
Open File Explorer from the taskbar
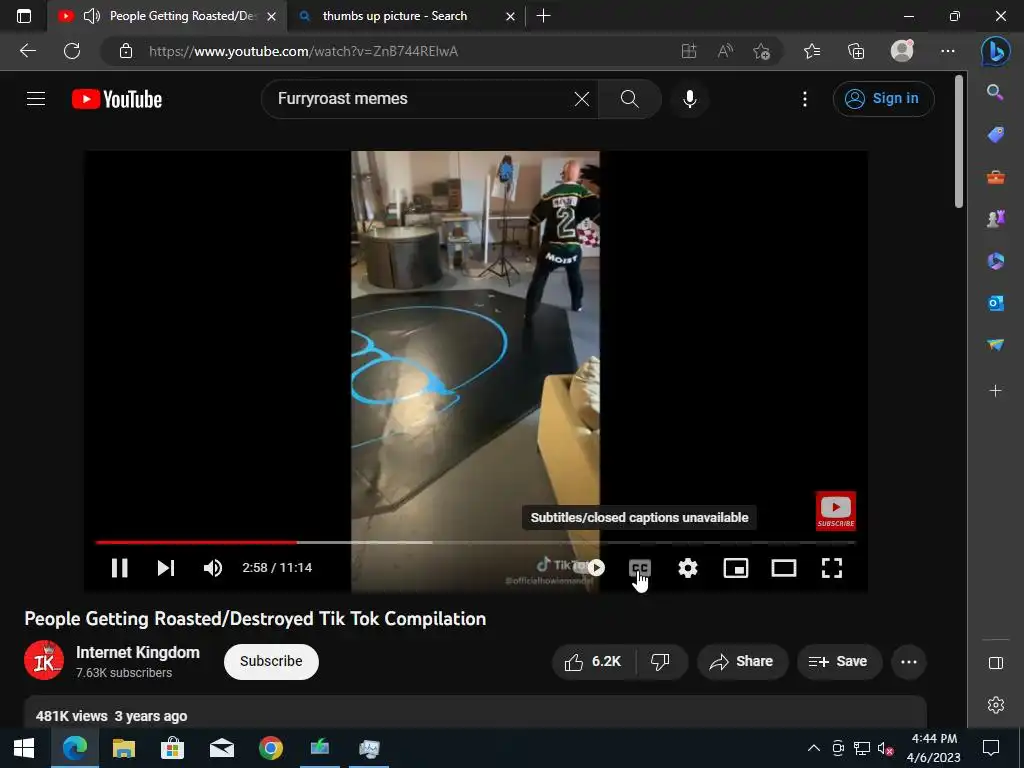(x=123, y=748)
